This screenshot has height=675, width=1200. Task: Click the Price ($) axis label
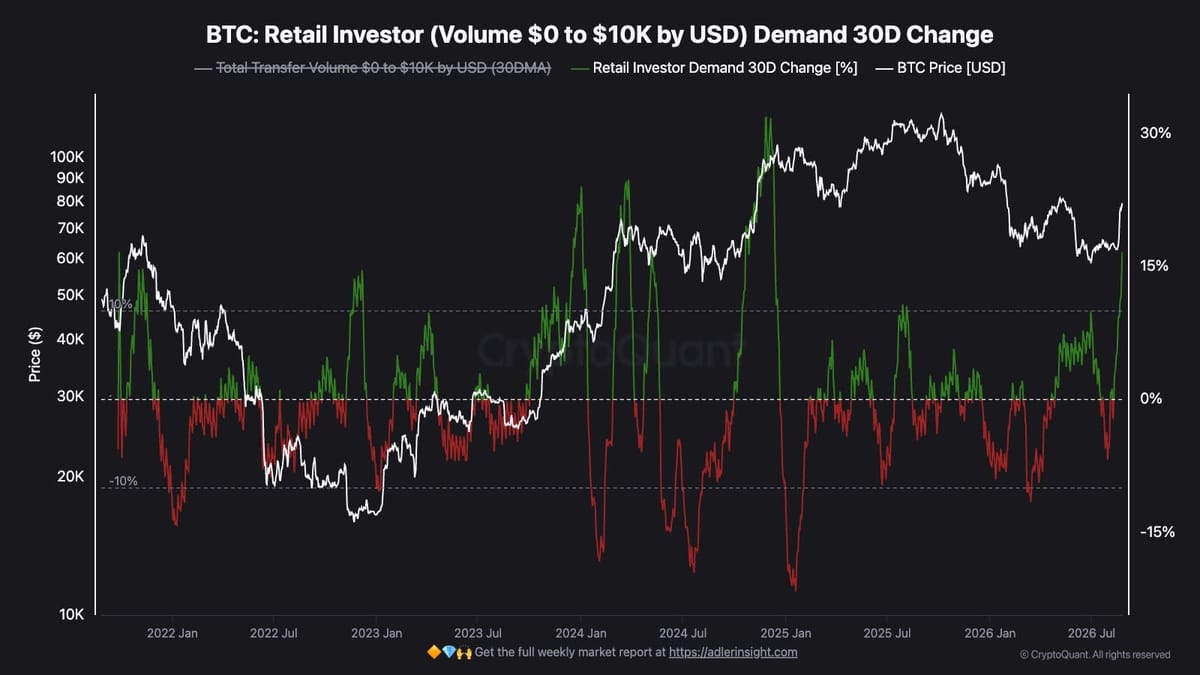35,355
